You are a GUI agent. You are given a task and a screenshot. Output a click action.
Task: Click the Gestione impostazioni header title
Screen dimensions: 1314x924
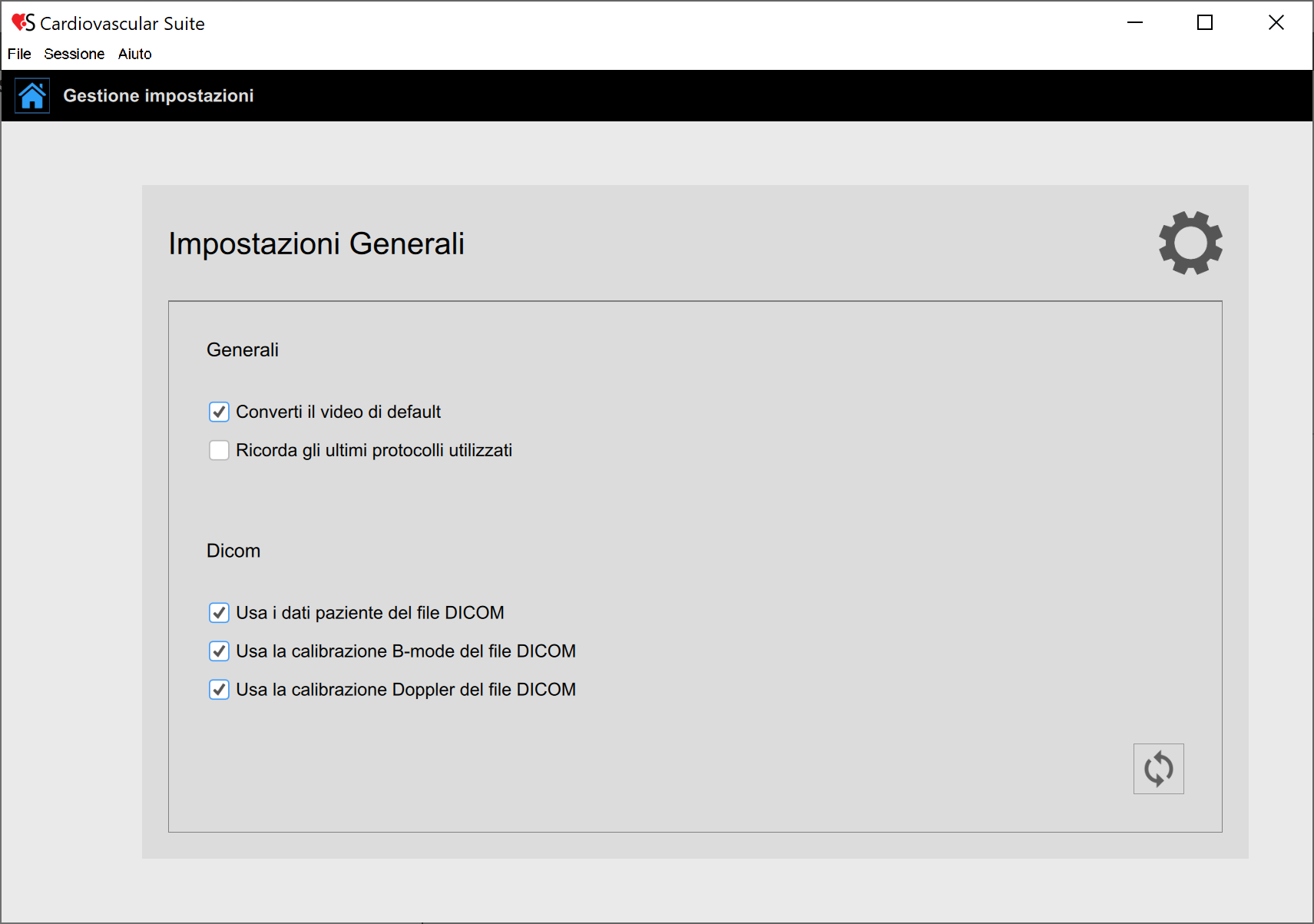click(158, 96)
